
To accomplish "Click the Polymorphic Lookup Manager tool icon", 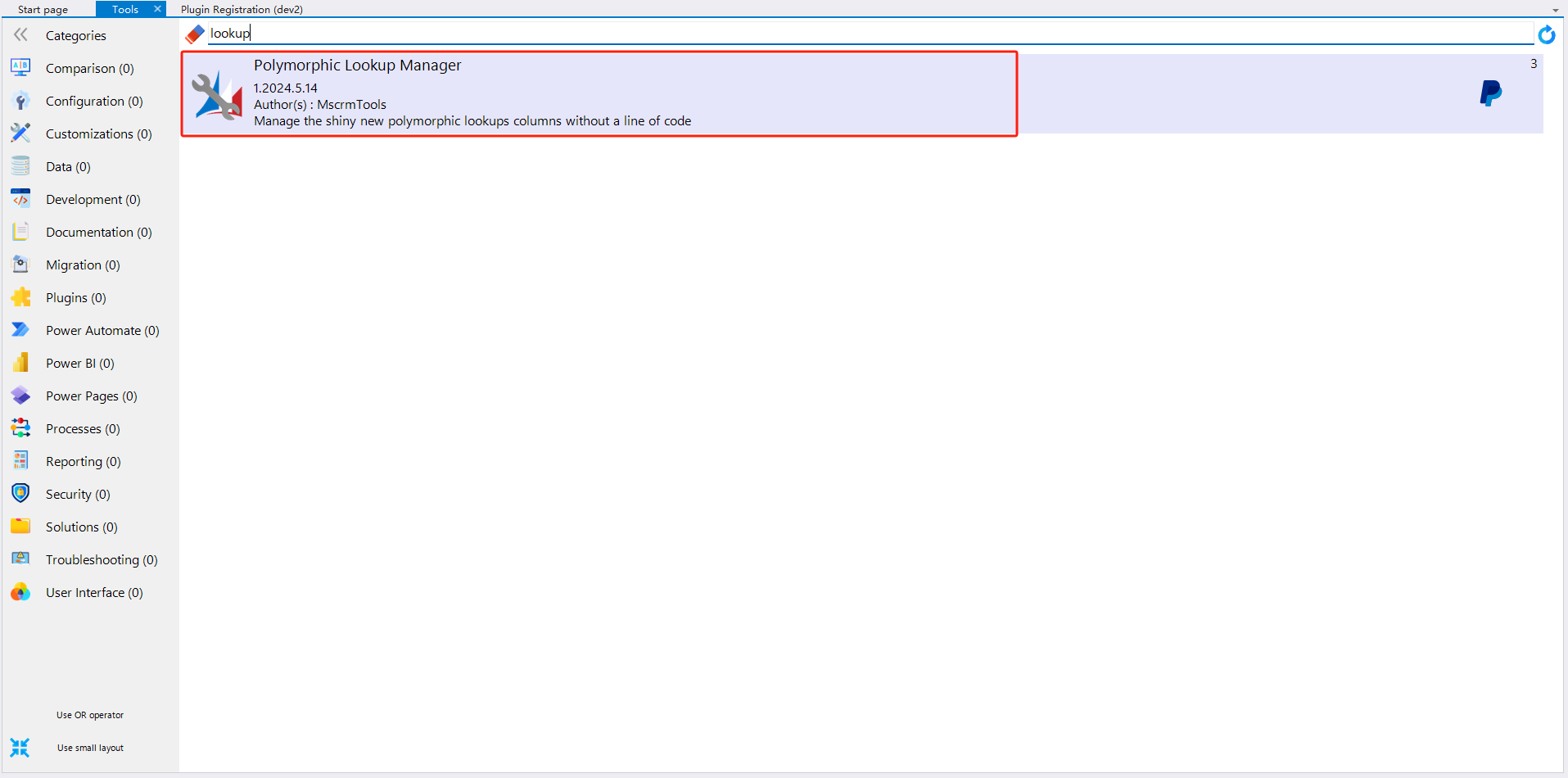I will tap(217, 95).
